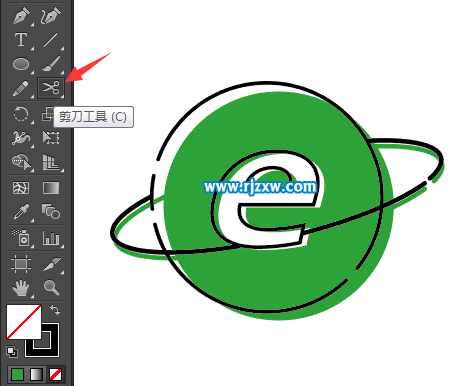Screen dimensions: 471x386
Task: Click the Fill box with none
Action: tap(24, 322)
